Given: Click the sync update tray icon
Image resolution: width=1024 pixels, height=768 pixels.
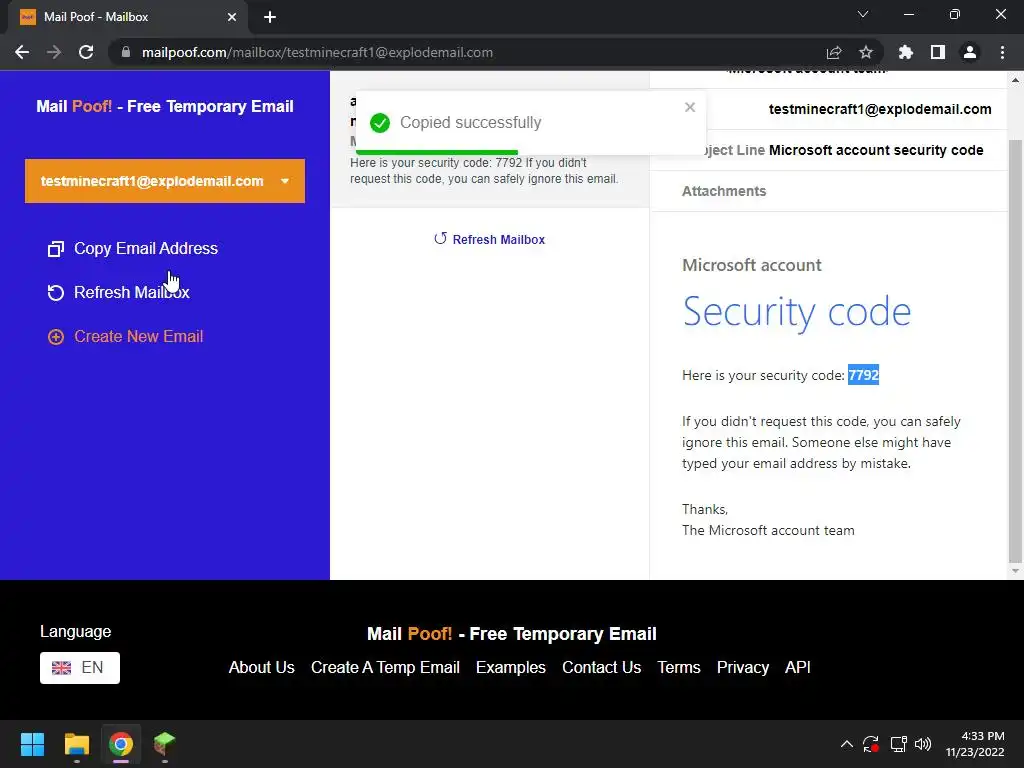Looking at the screenshot, I should 871,744.
